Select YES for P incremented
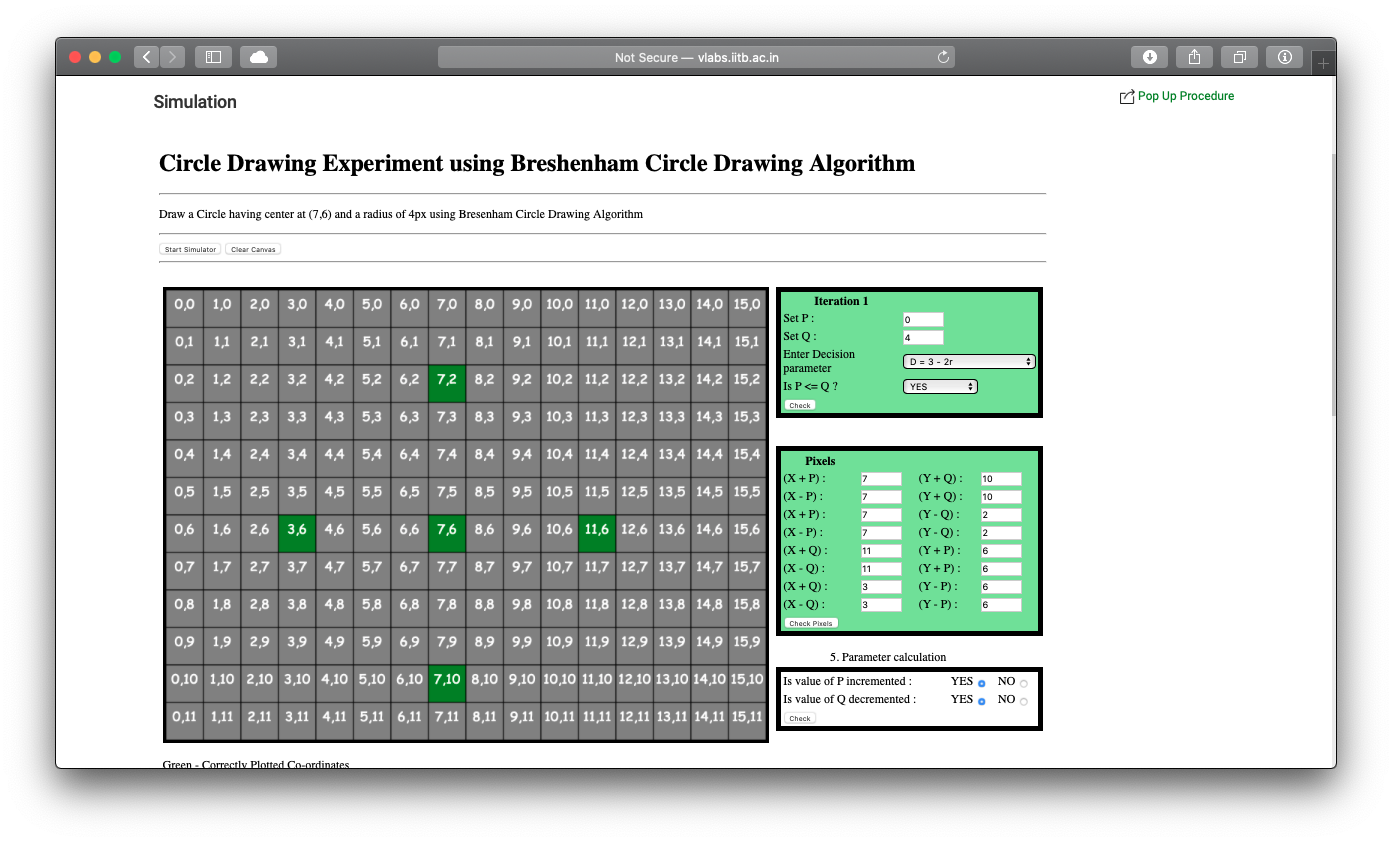 point(982,683)
